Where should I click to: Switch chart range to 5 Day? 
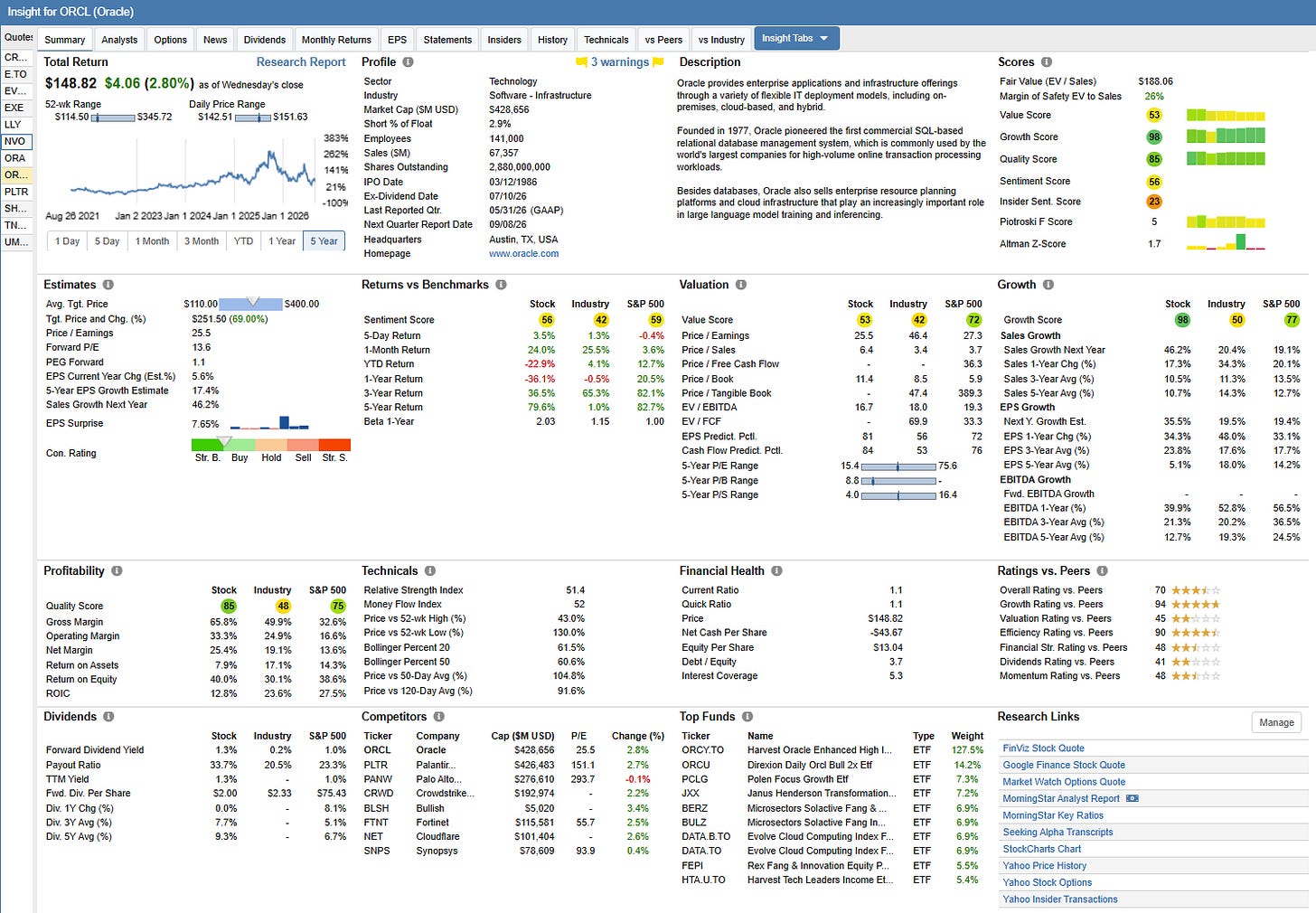(x=107, y=241)
